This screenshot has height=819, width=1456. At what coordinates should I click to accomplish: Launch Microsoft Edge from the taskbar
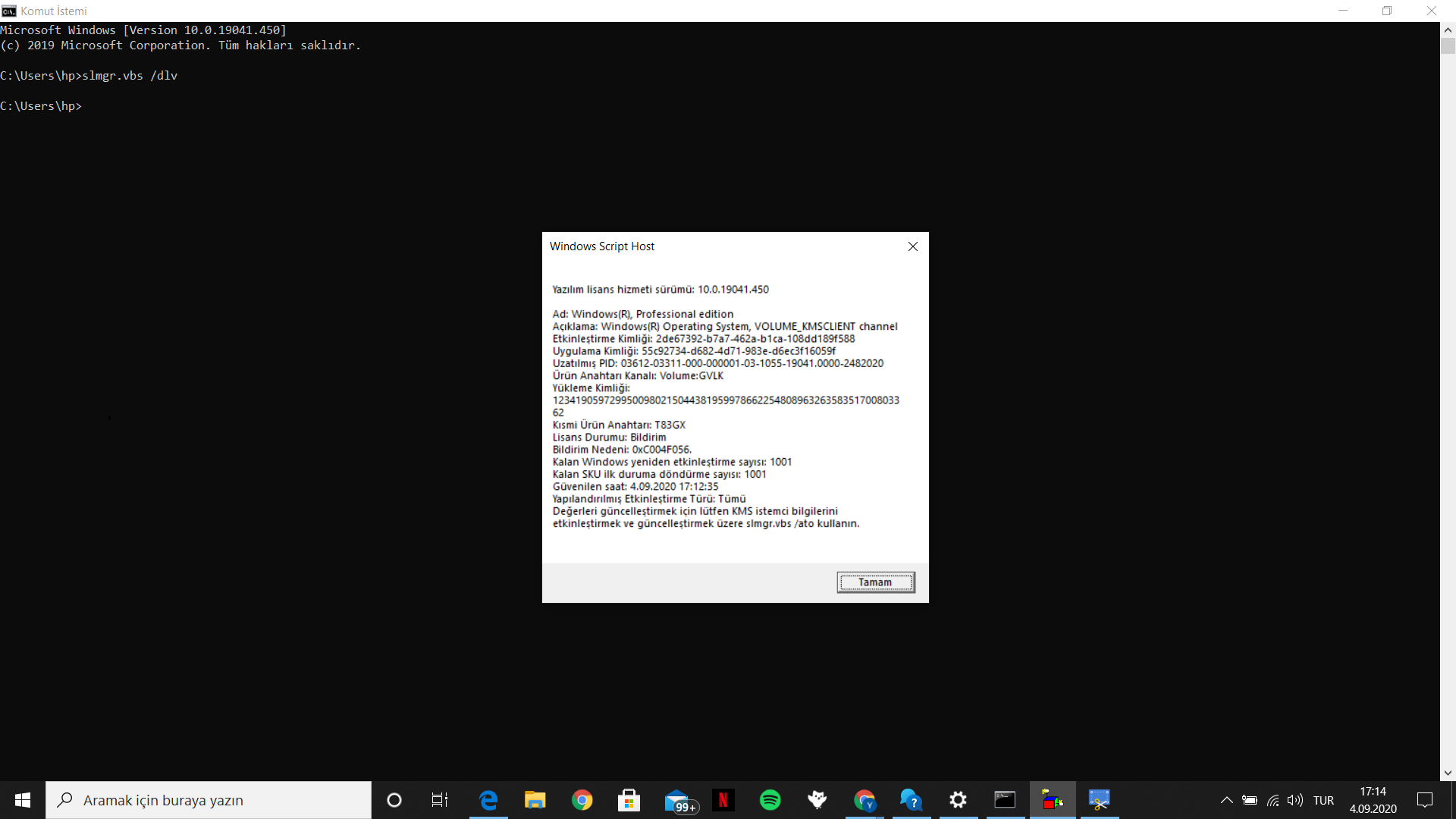[488, 800]
